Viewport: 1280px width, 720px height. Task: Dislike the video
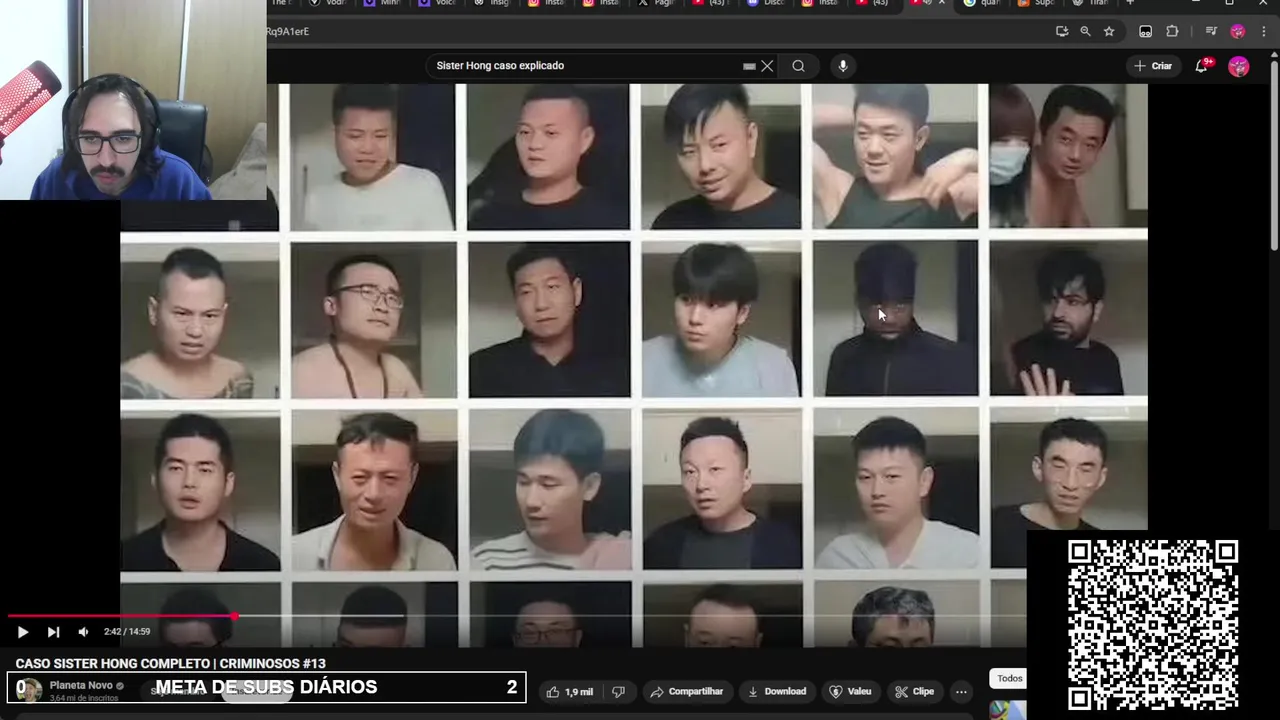click(x=618, y=691)
